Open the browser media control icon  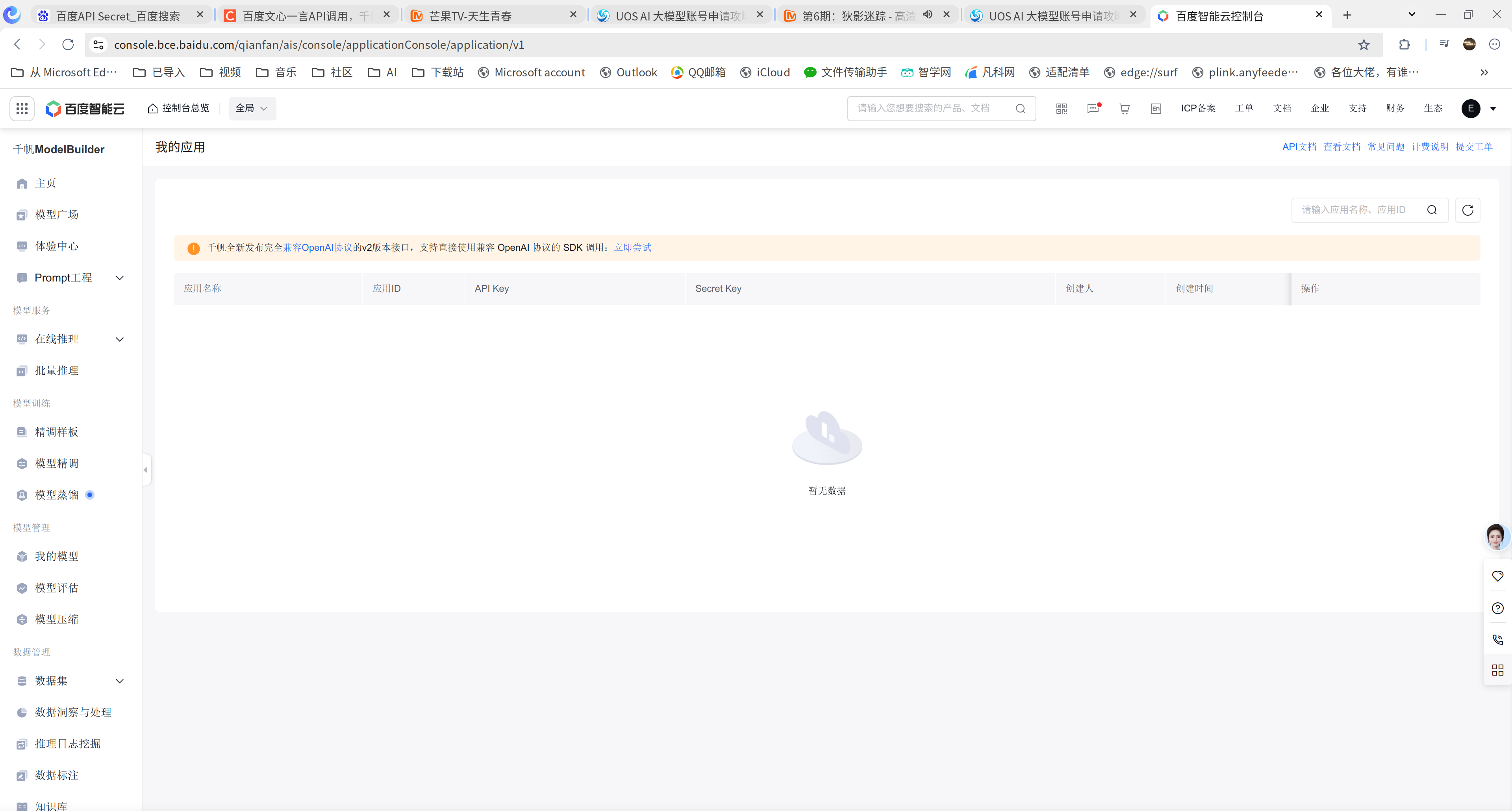coord(1445,44)
